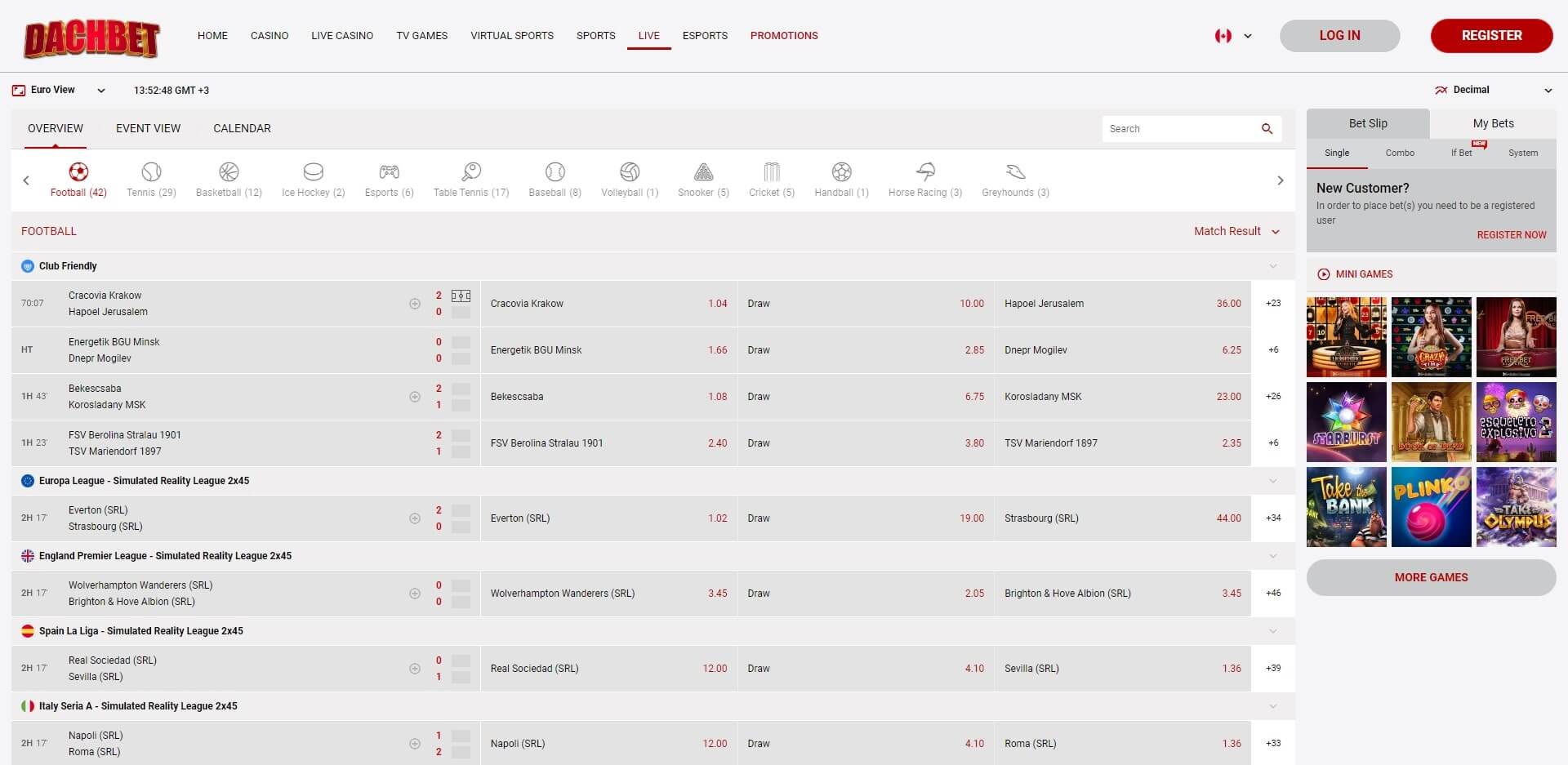Collapse the Club Friendly league section

click(x=1272, y=266)
